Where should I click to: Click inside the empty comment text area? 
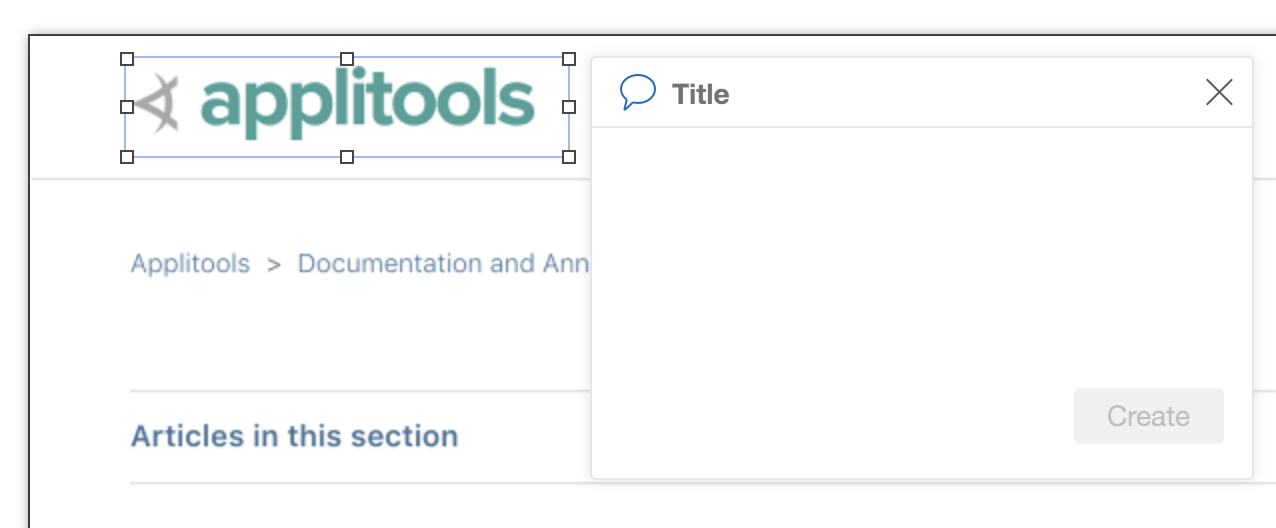[x=921, y=255]
